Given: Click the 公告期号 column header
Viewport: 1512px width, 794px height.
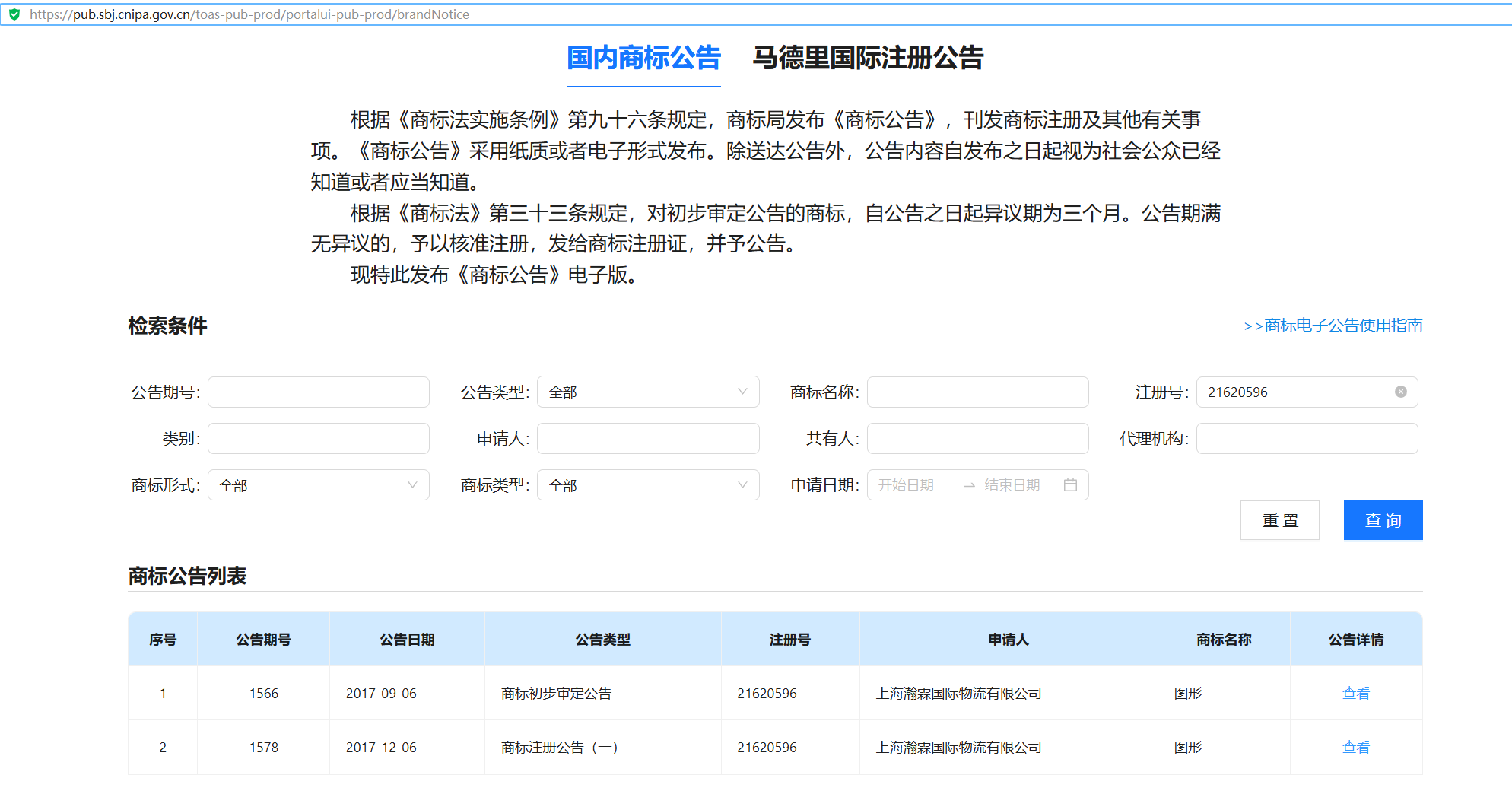Looking at the screenshot, I should click(263, 640).
